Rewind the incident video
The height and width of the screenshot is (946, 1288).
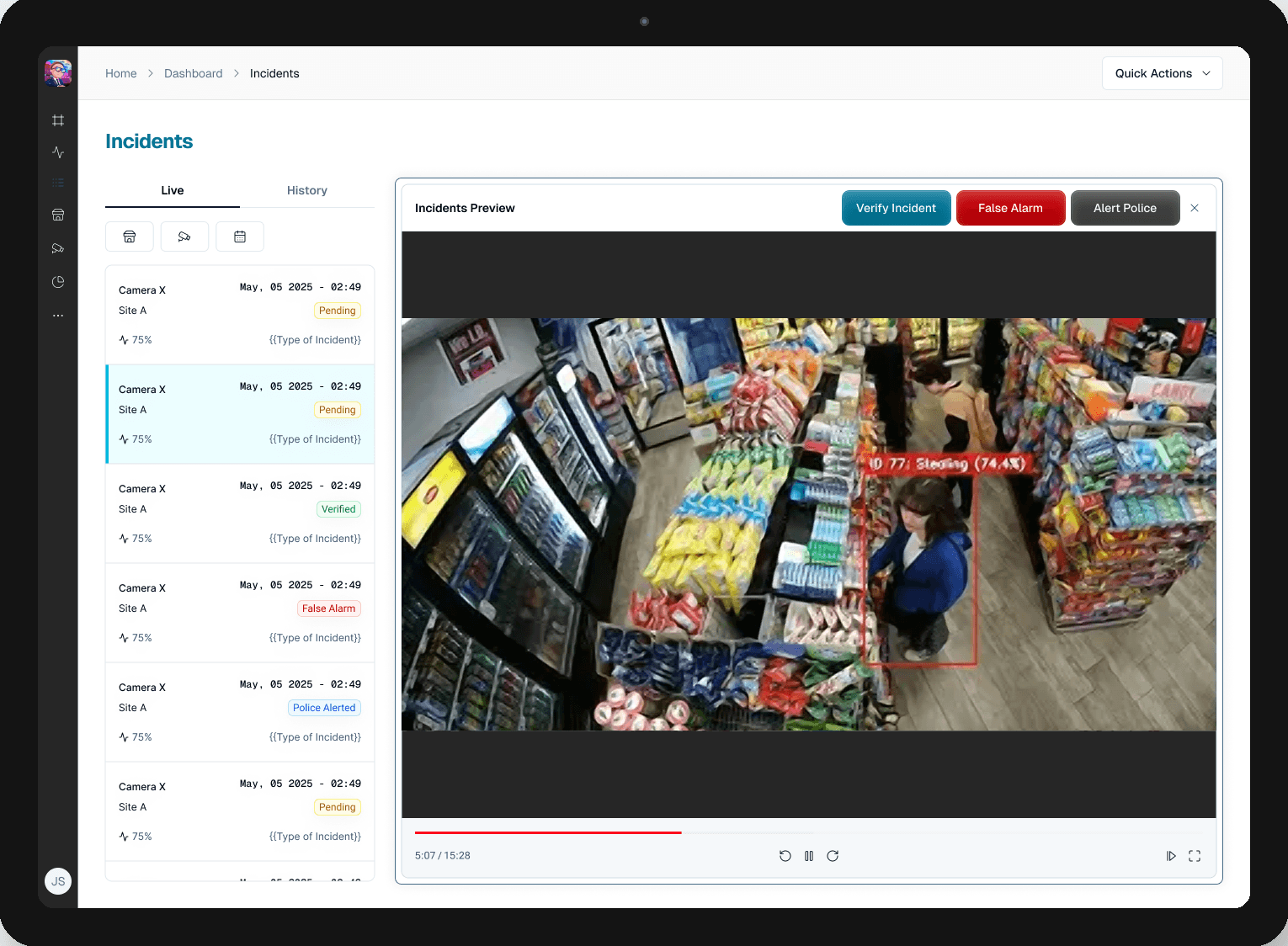785,856
